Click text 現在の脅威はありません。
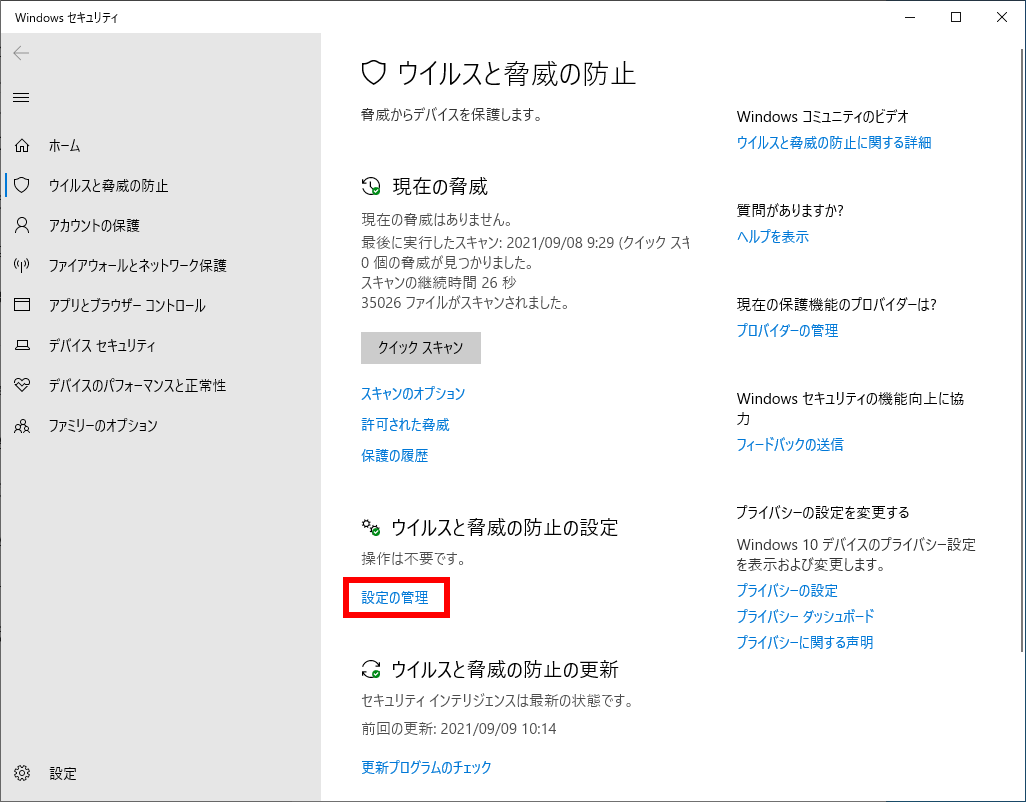1026x802 pixels. 437,219
